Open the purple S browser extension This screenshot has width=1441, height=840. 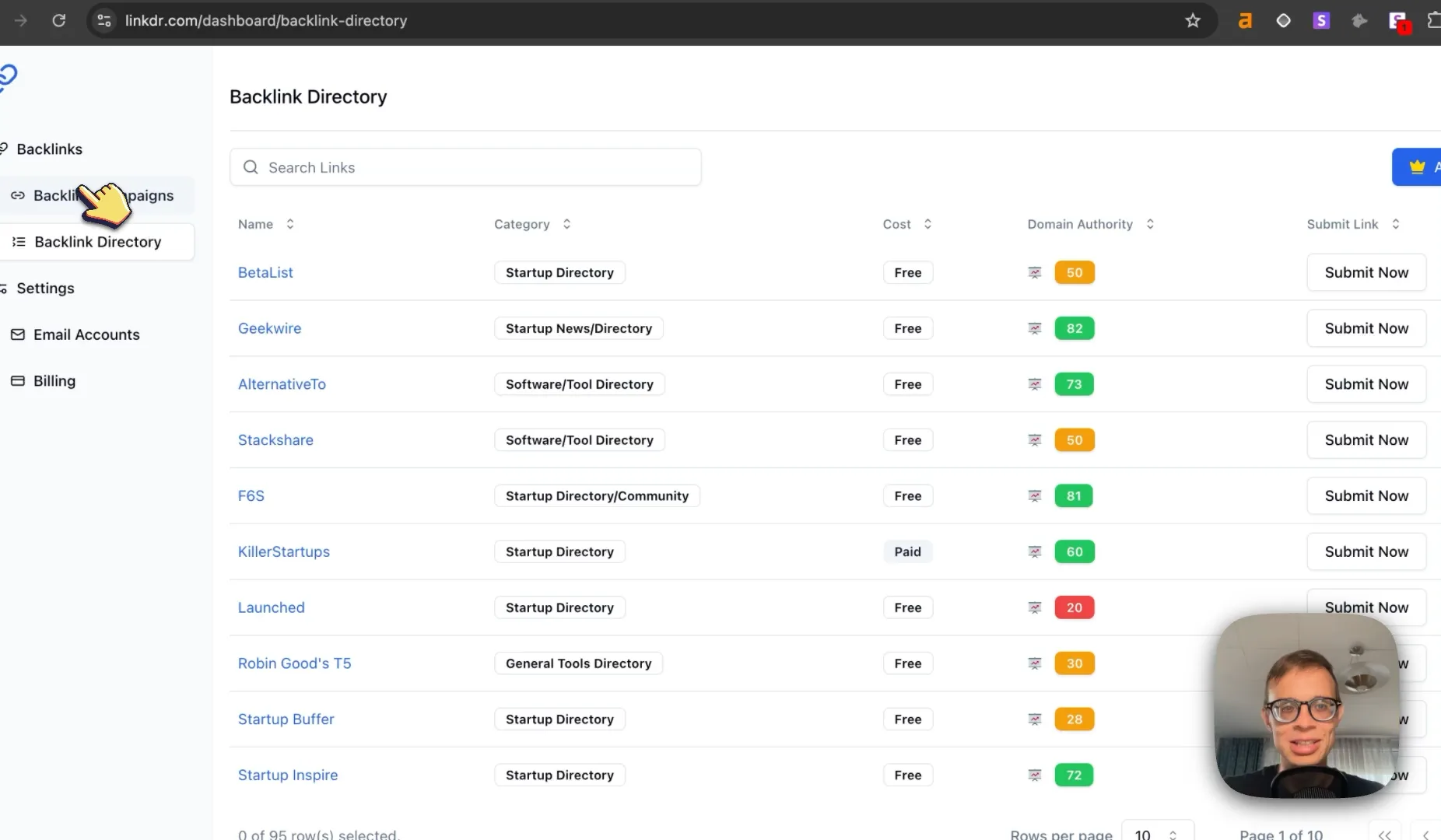(x=1321, y=21)
